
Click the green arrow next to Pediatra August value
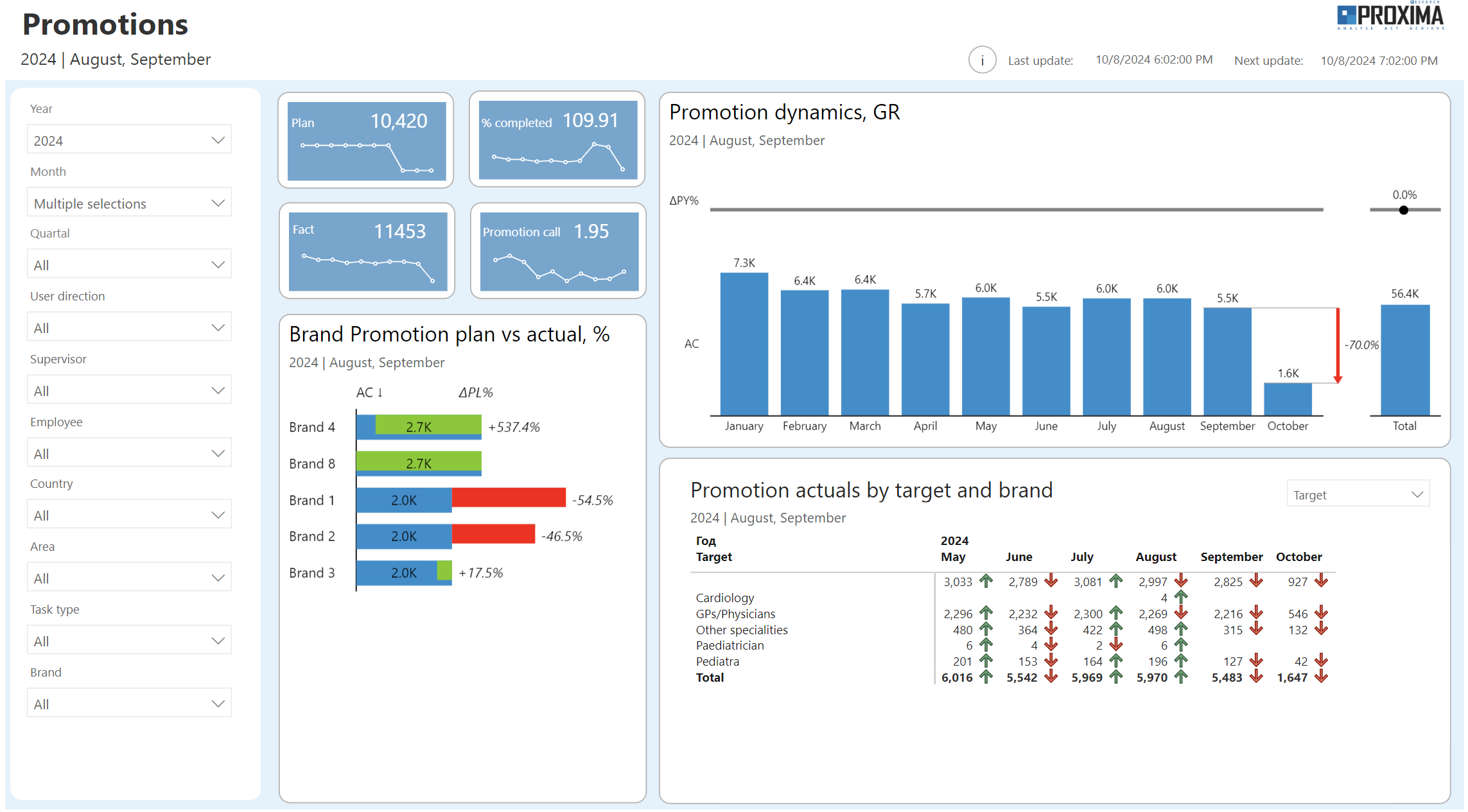(1180, 661)
